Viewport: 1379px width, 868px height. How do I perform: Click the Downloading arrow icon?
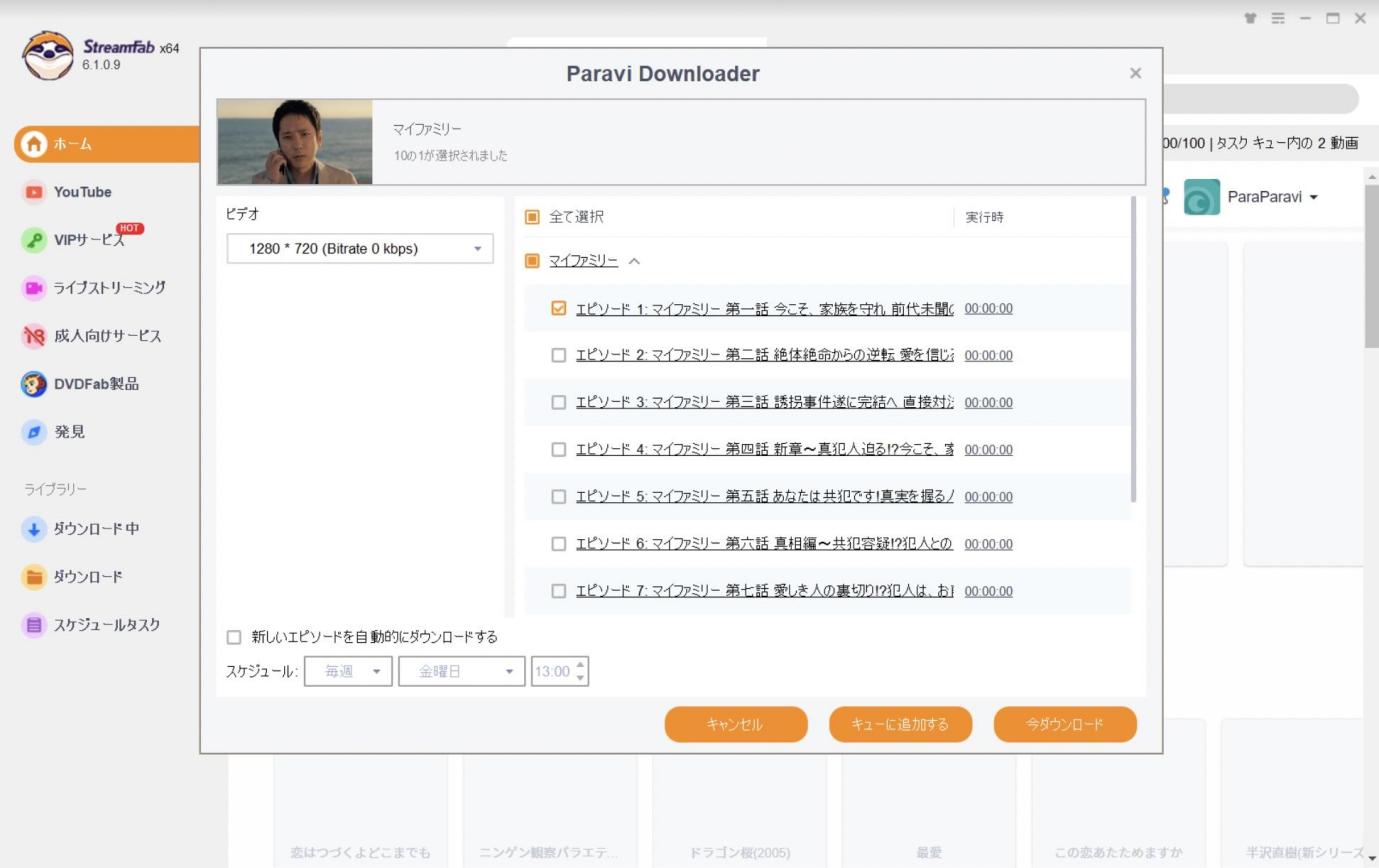coord(34,529)
